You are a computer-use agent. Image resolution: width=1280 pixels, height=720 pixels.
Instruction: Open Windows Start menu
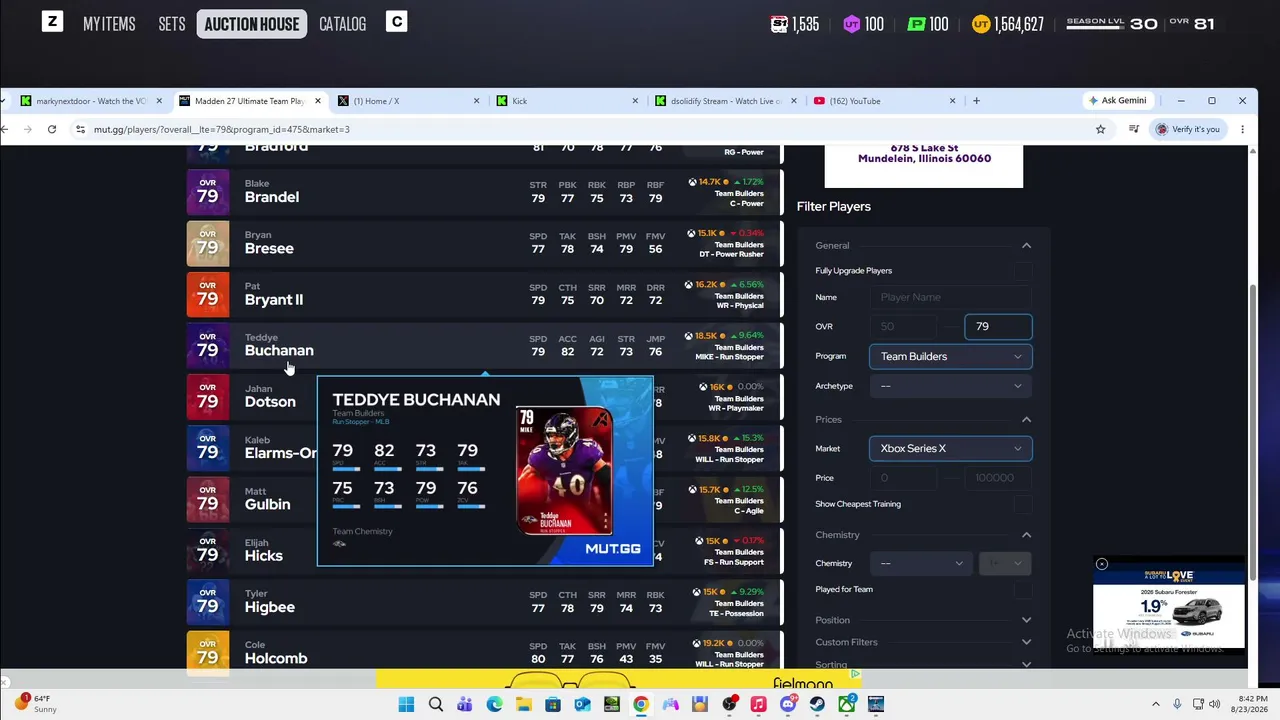pyautogui.click(x=406, y=705)
